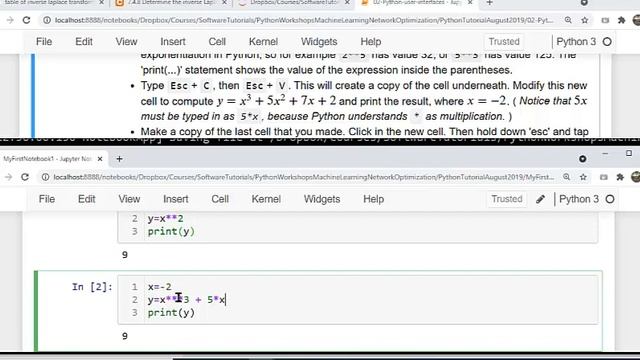Open View menu in top notebook
Screen dimensions: 640x360
(x=126, y=42)
